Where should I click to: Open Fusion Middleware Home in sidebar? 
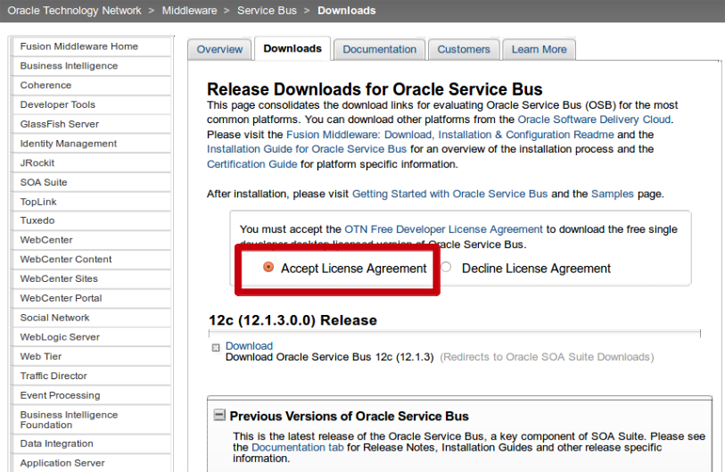pyautogui.click(x=79, y=47)
